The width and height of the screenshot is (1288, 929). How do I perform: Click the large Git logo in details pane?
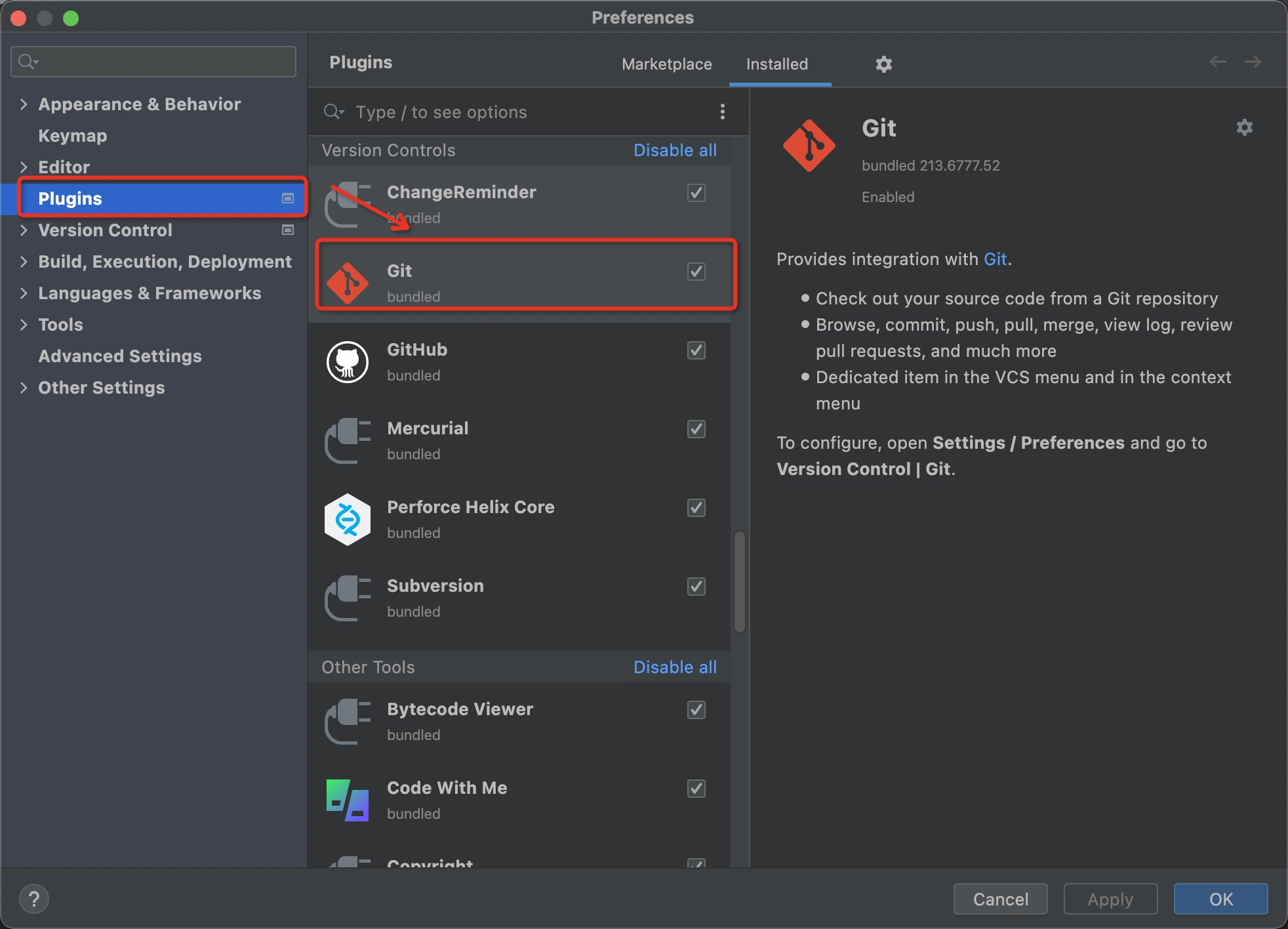pyautogui.click(x=809, y=146)
